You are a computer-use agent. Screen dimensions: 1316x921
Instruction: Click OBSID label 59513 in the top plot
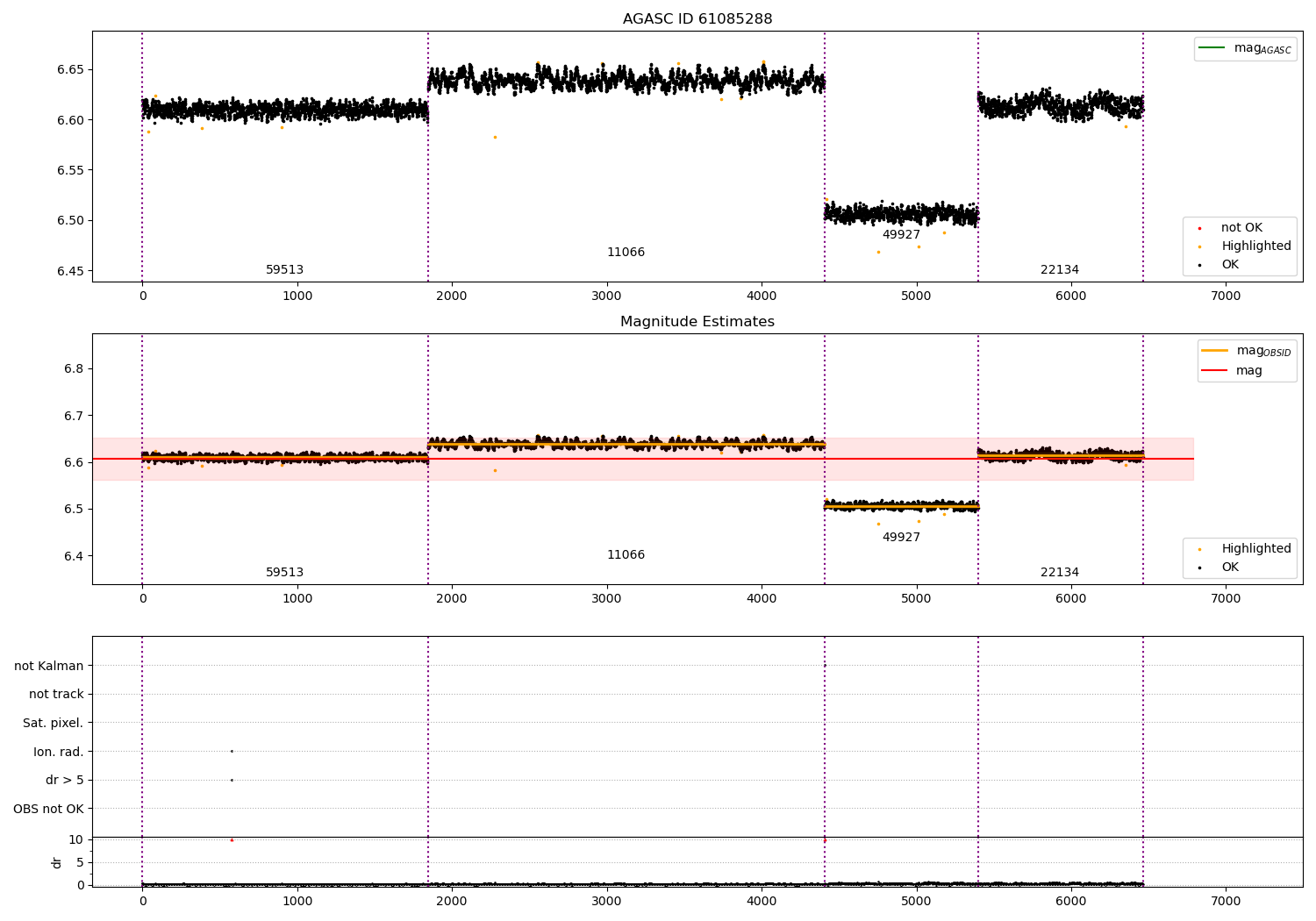[284, 270]
